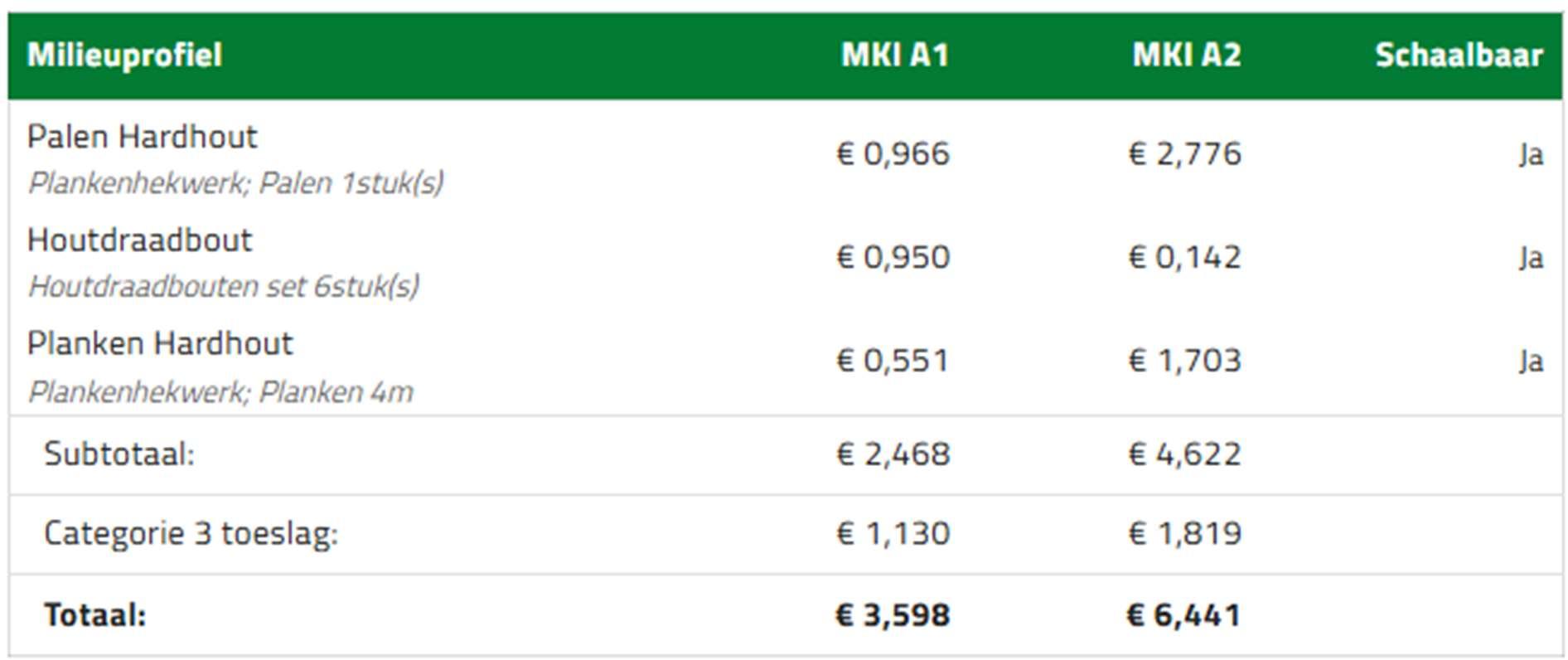Click subtitle Plankenhekwerk; Palen 1stuk(s)

(235, 182)
